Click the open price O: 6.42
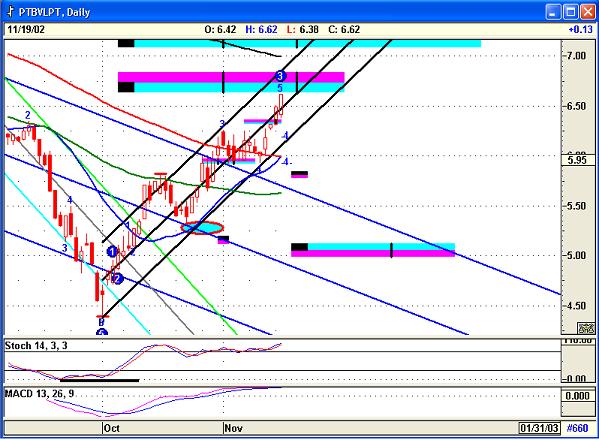 (220, 29)
